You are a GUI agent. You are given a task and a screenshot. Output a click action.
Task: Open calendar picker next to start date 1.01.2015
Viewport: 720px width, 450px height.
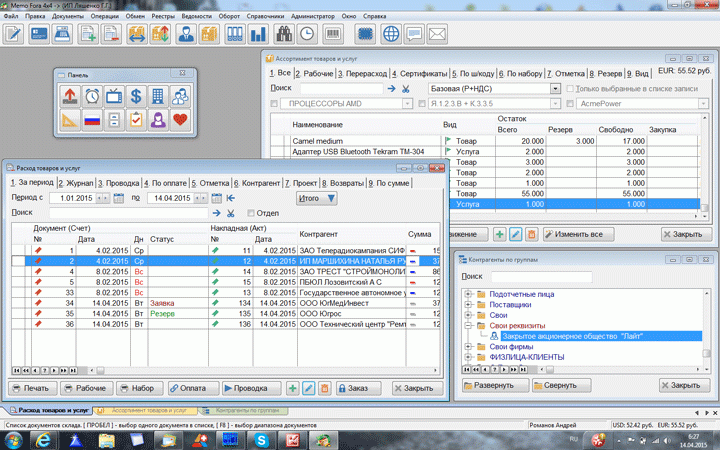[x=118, y=198]
